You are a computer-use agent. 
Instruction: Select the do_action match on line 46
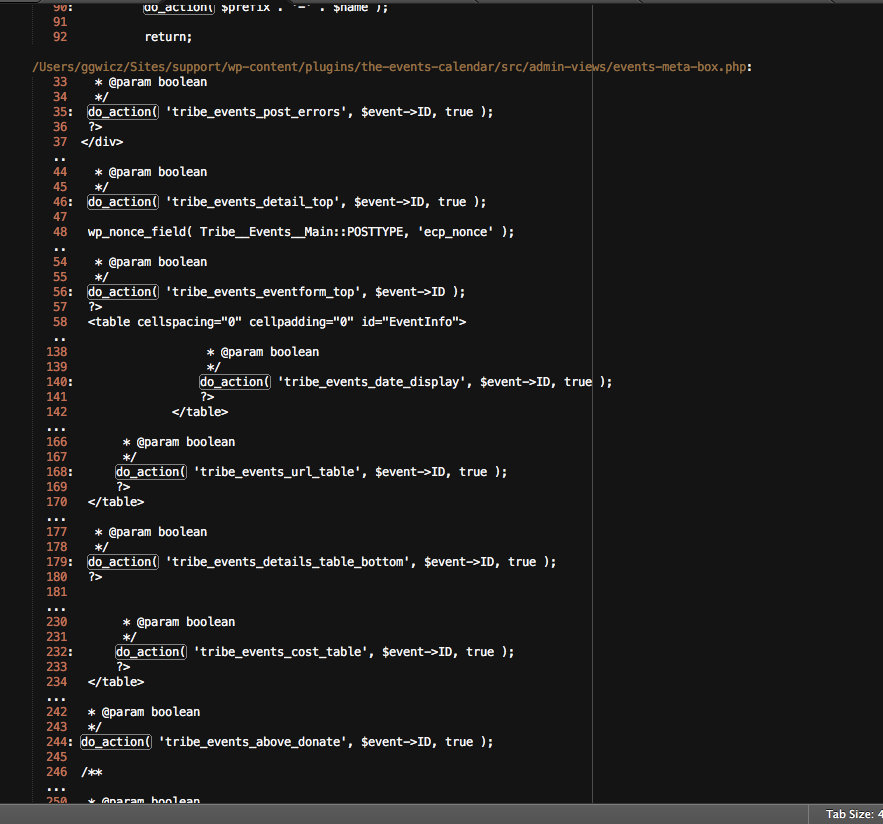pyautogui.click(x=122, y=202)
